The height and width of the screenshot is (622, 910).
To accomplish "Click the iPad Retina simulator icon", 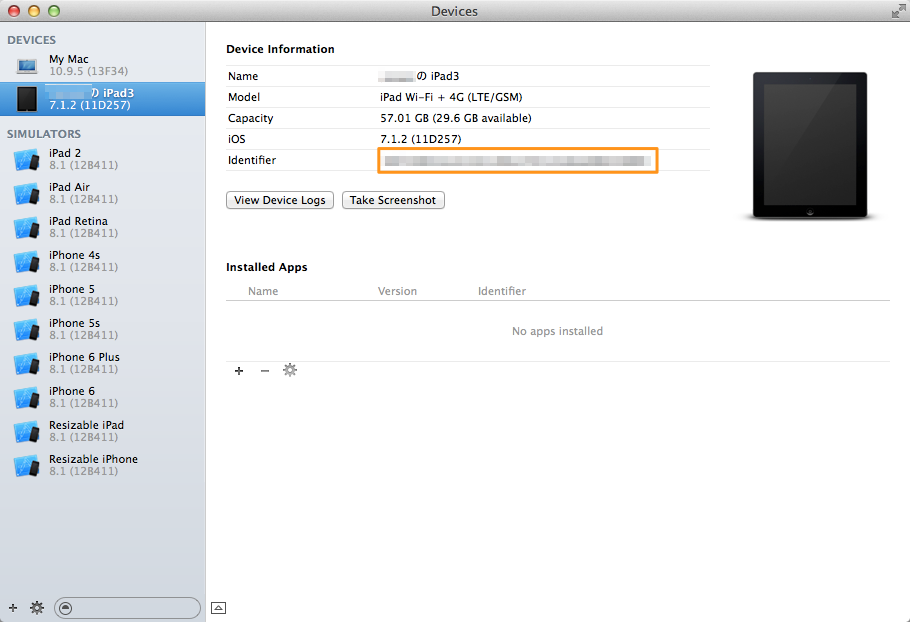I will pos(27,227).
